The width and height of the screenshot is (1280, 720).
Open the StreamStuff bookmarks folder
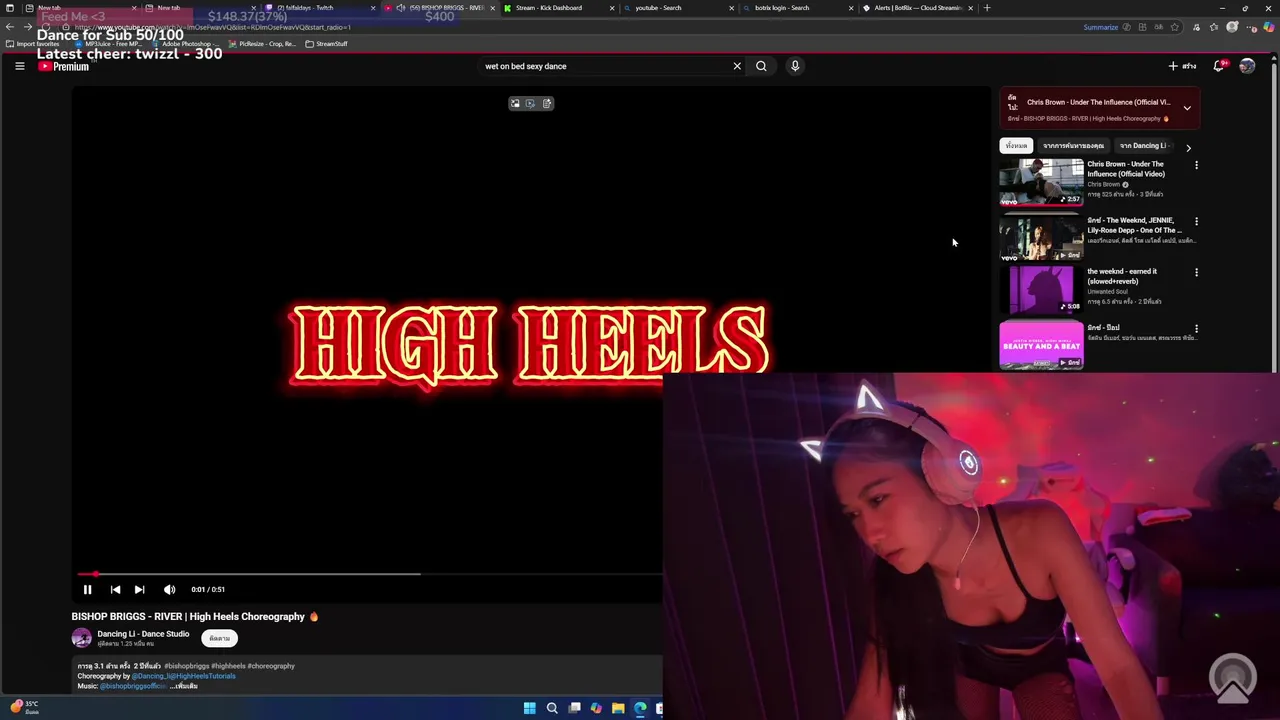click(x=326, y=44)
